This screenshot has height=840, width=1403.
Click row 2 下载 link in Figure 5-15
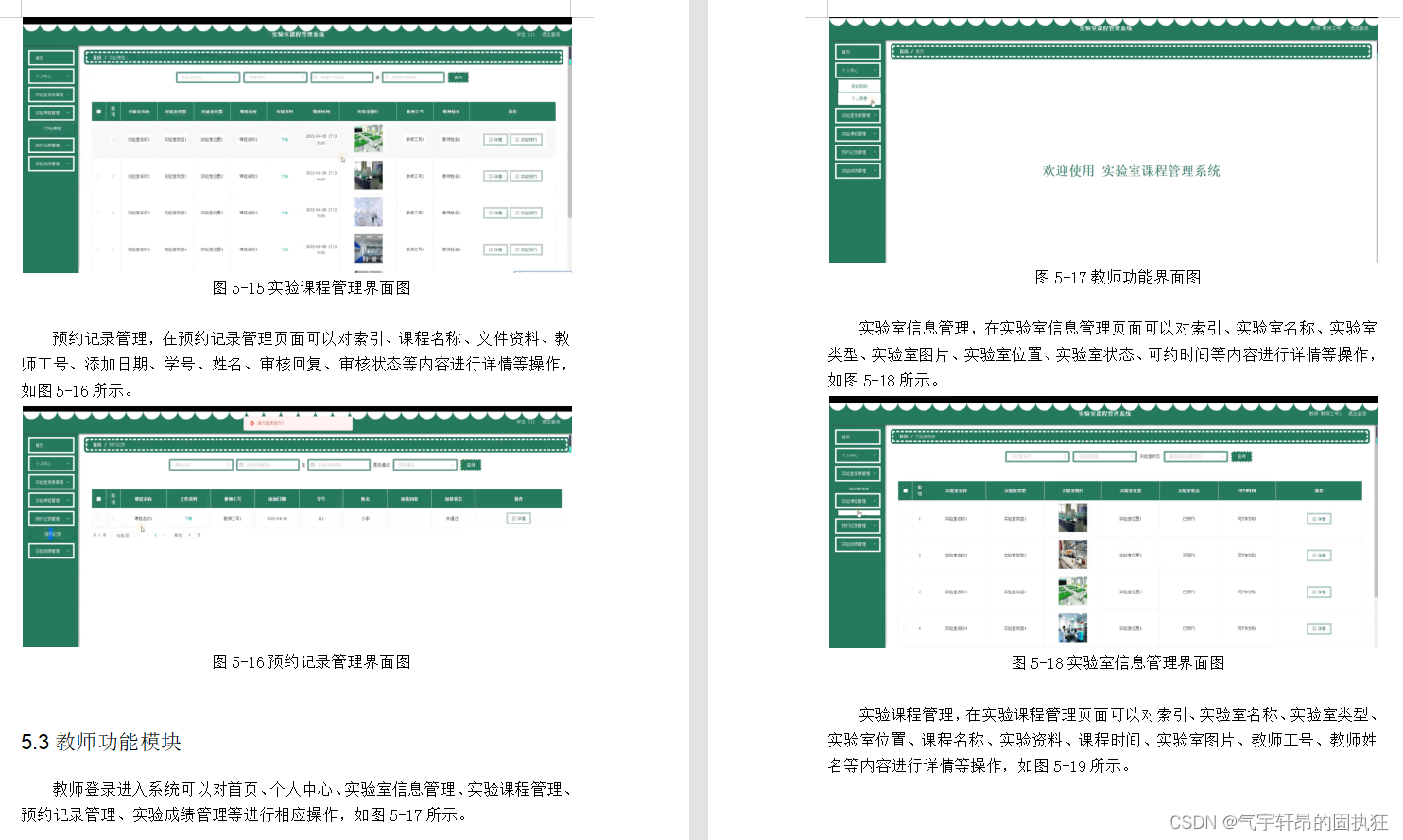pos(285,176)
